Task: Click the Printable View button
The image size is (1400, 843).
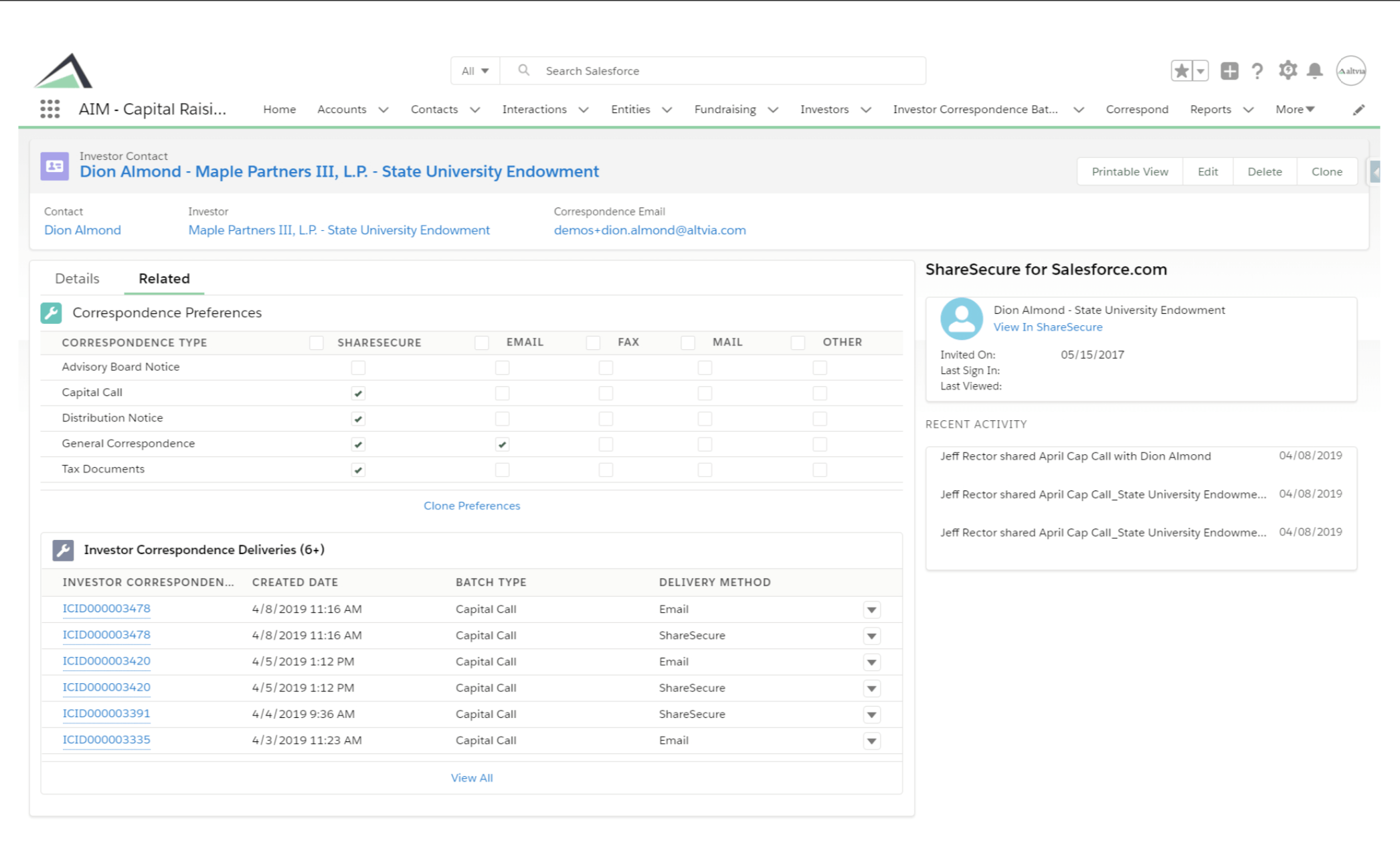Action: [x=1130, y=171]
